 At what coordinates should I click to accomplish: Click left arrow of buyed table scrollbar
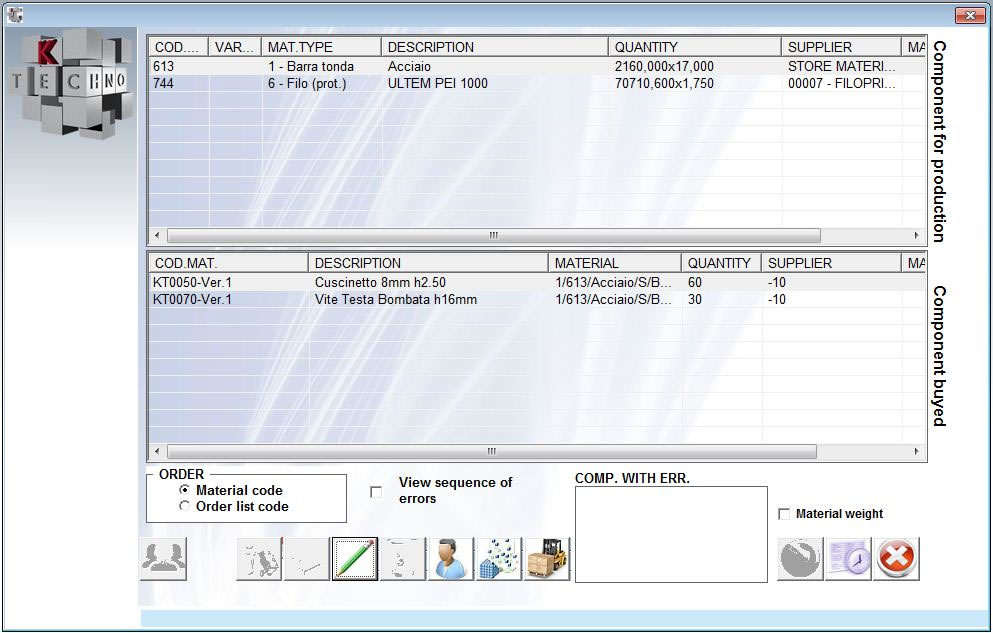tap(157, 451)
